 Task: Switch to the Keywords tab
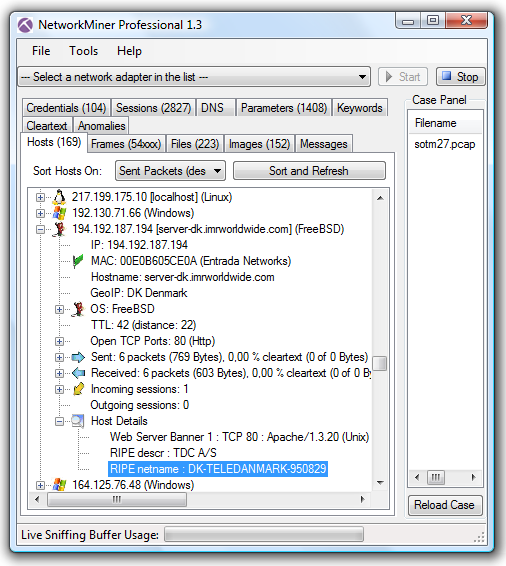tap(360, 108)
